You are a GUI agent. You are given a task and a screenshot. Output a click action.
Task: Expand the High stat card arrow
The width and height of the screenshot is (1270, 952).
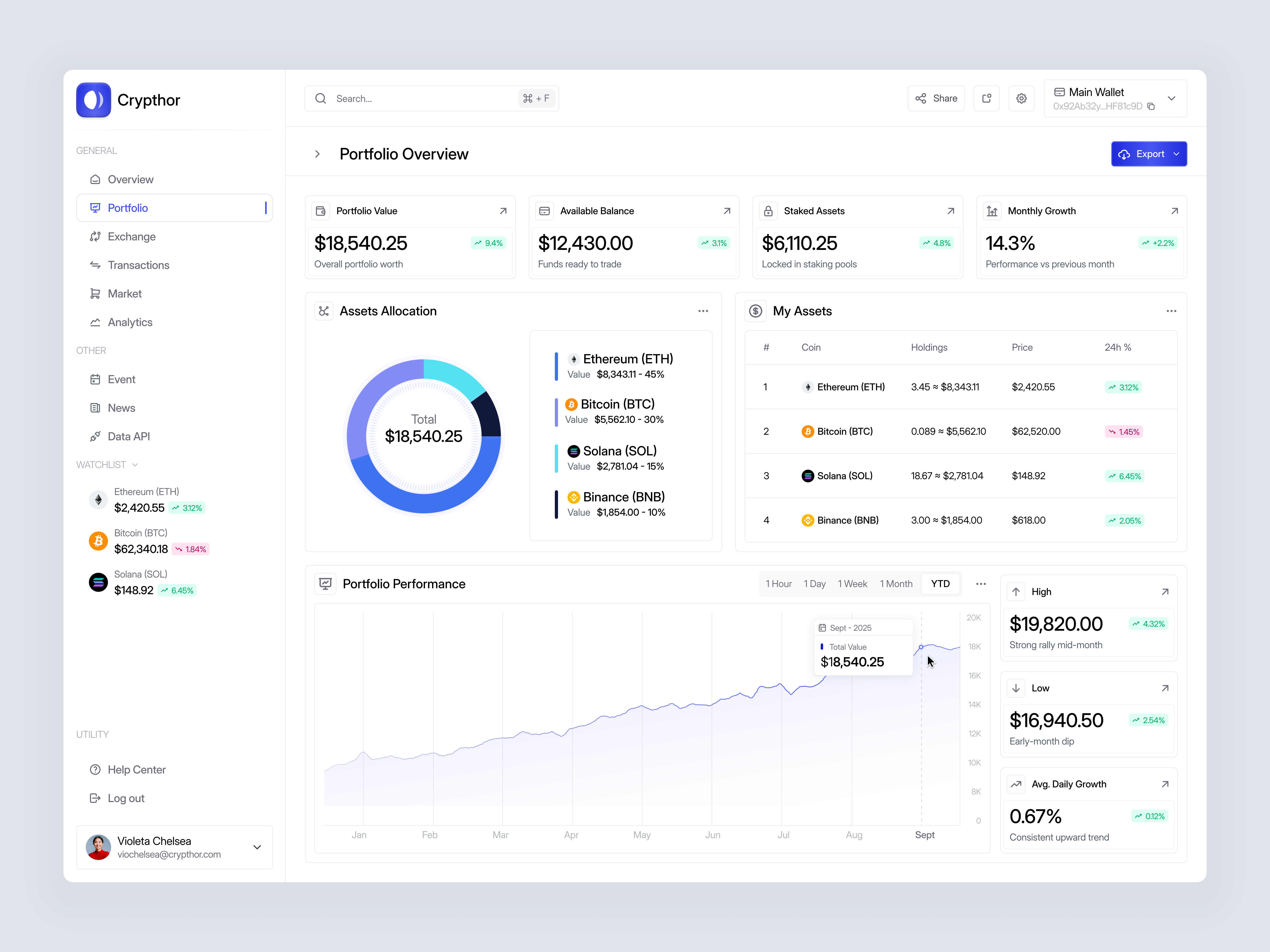click(x=1165, y=592)
